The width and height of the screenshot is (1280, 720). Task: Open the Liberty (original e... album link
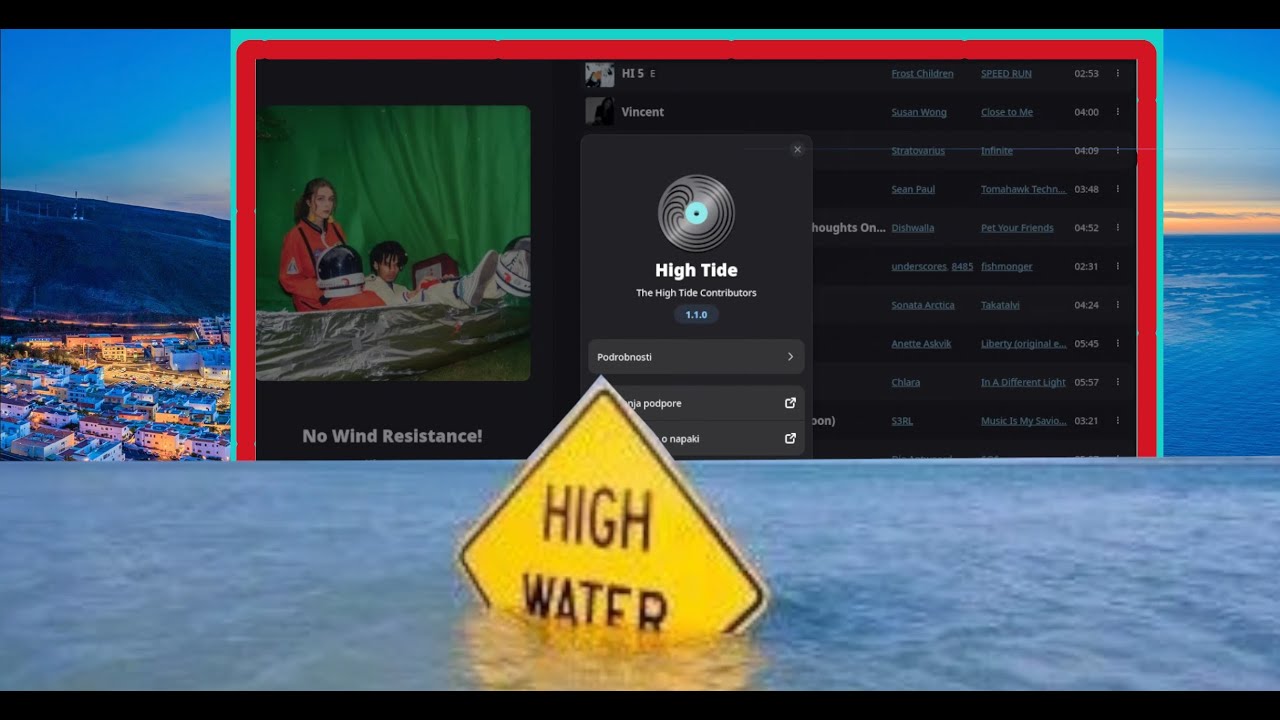[1023, 344]
